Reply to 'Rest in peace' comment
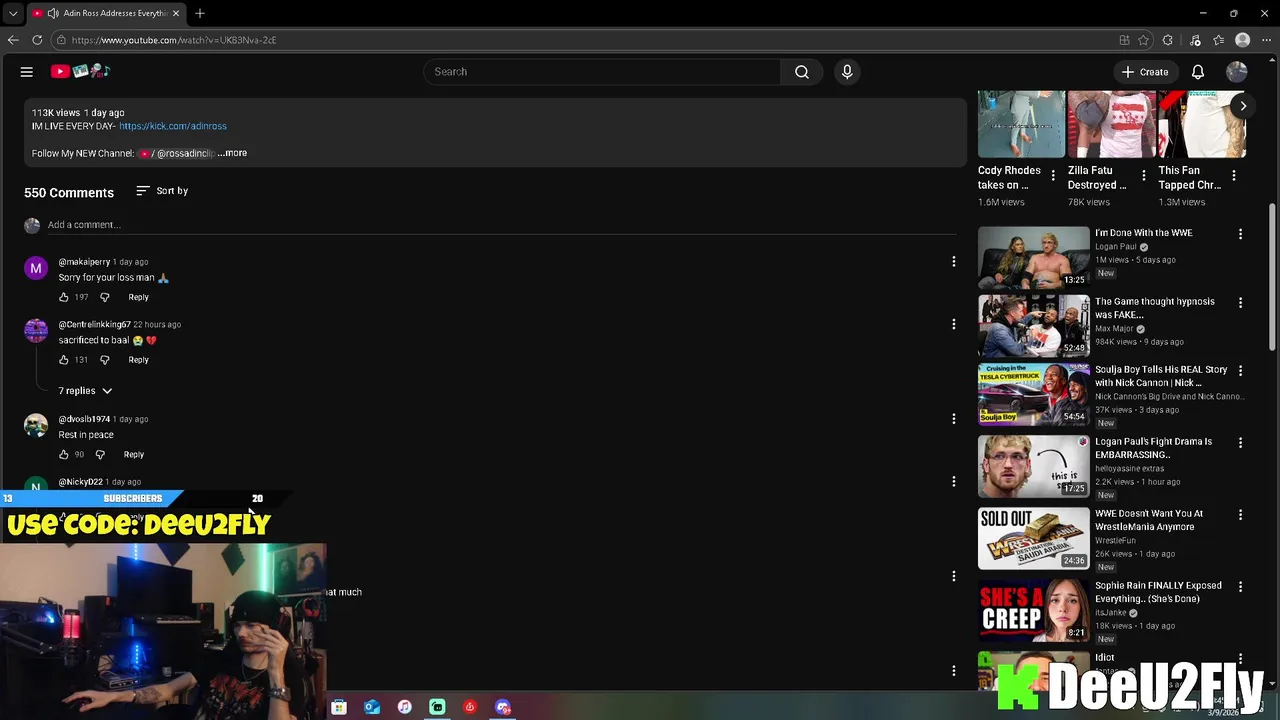1280x720 pixels. (134, 455)
